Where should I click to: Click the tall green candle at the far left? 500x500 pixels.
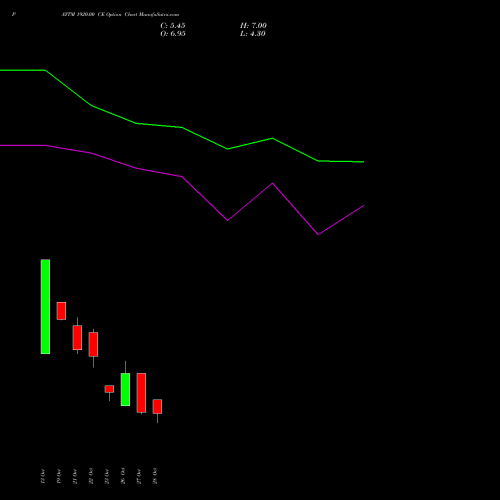tap(45, 306)
